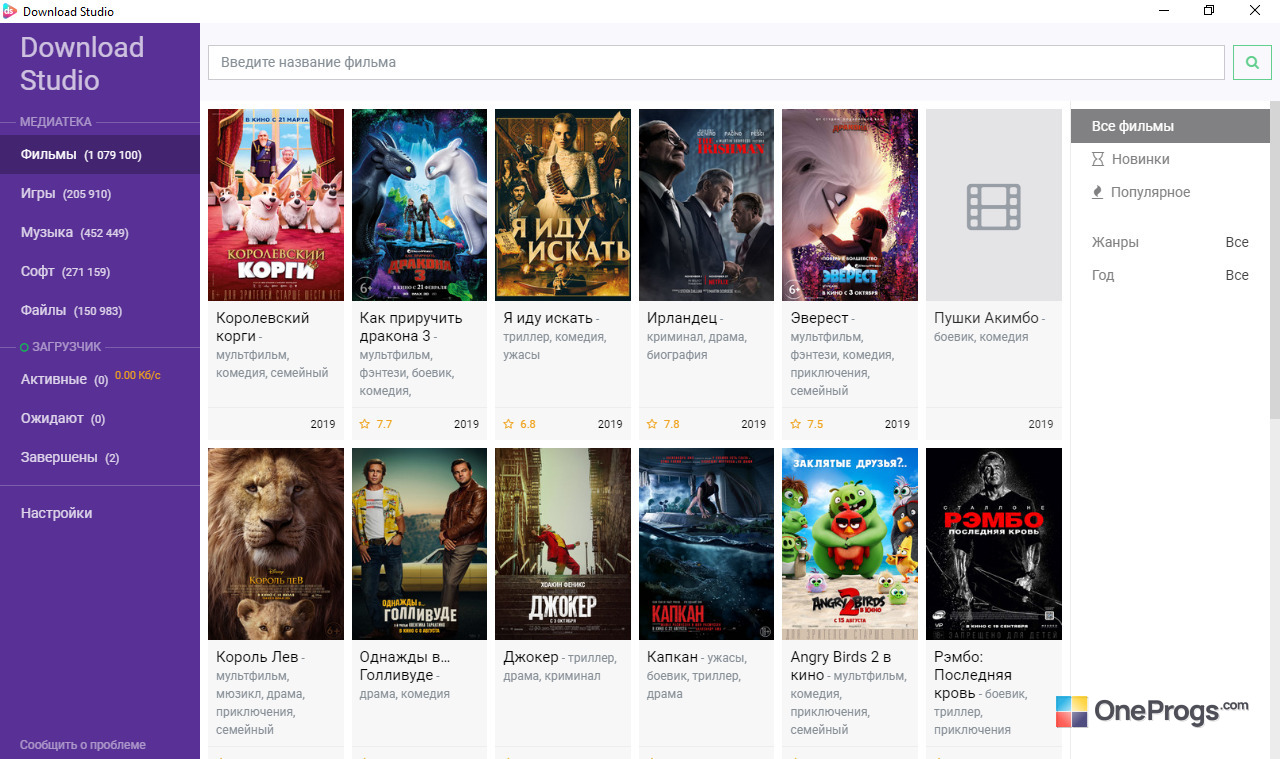Click the Король Лев title text
1280x759 pixels.
pyautogui.click(x=257, y=657)
